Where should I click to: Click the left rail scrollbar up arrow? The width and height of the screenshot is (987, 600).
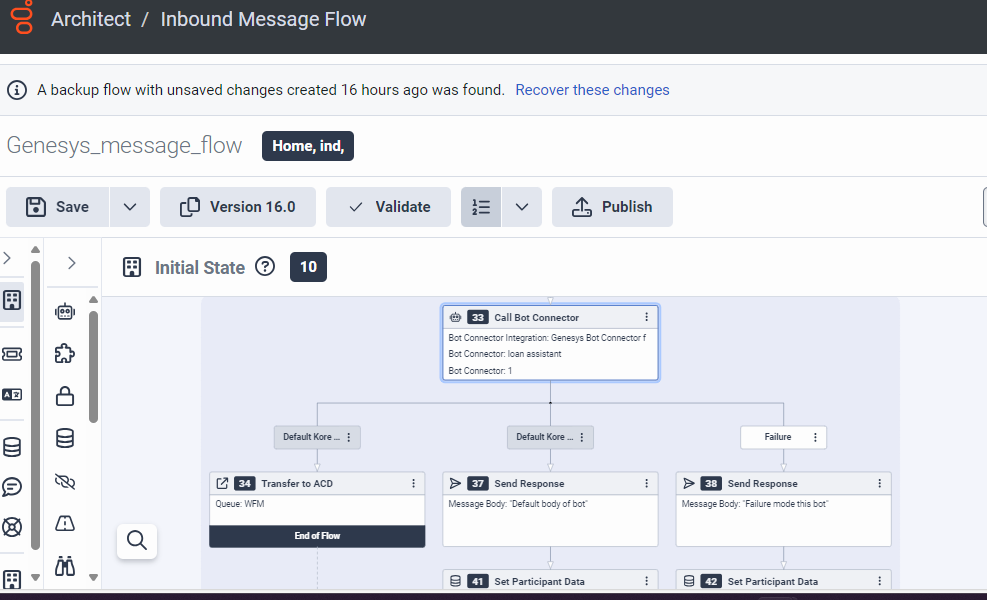[x=35, y=250]
